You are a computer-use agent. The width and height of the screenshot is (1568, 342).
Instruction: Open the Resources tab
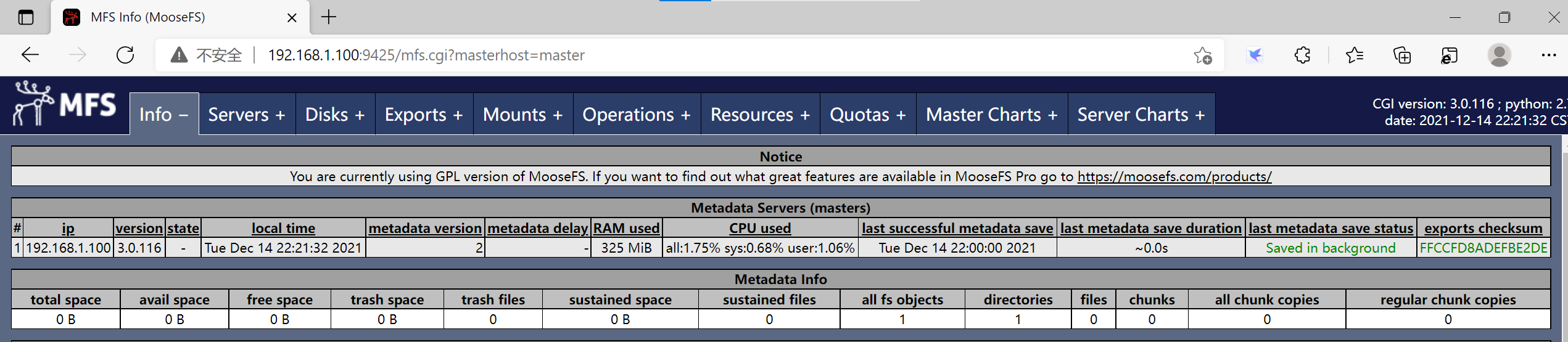pos(760,115)
